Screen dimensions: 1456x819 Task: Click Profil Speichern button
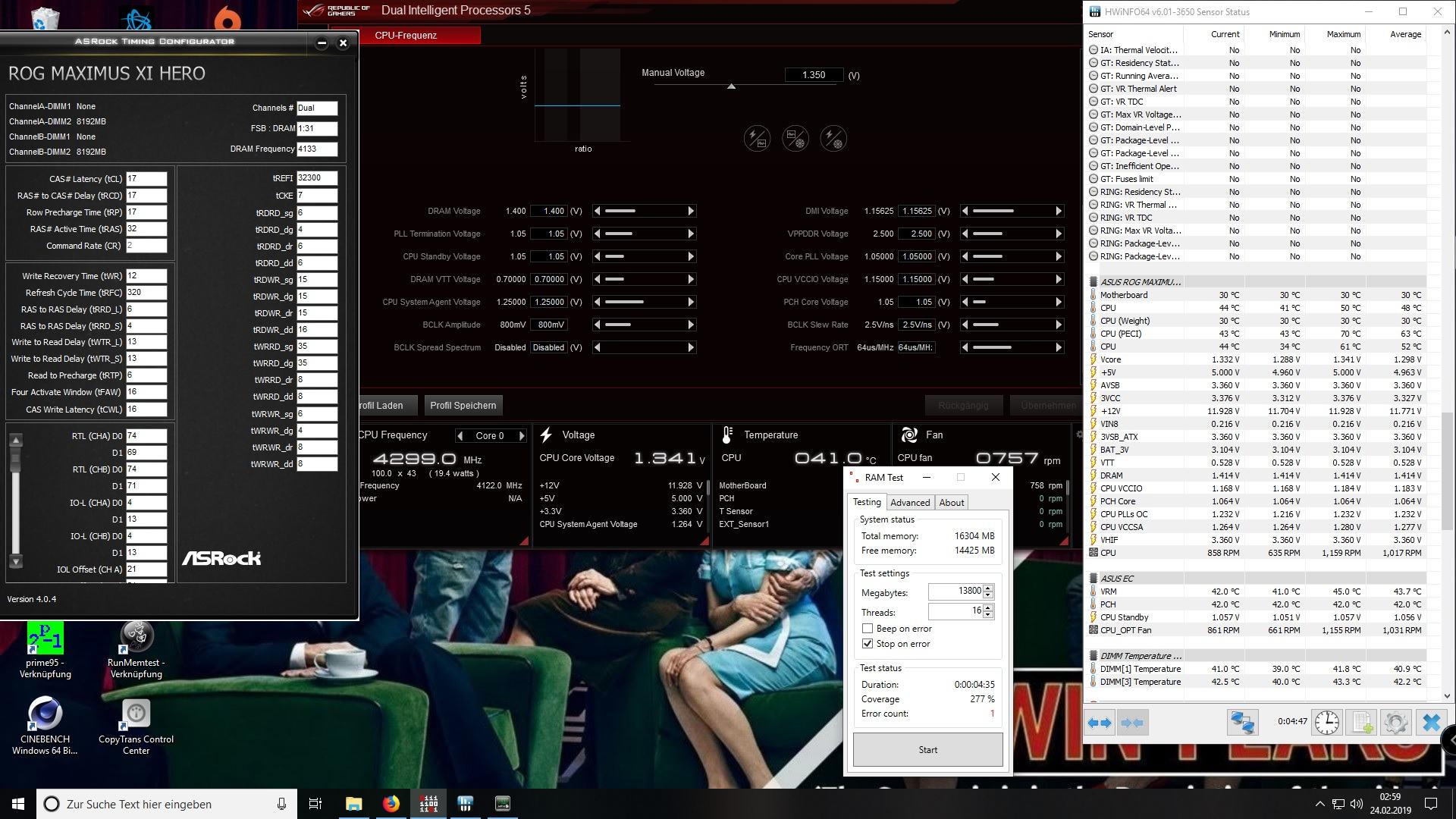click(x=463, y=406)
